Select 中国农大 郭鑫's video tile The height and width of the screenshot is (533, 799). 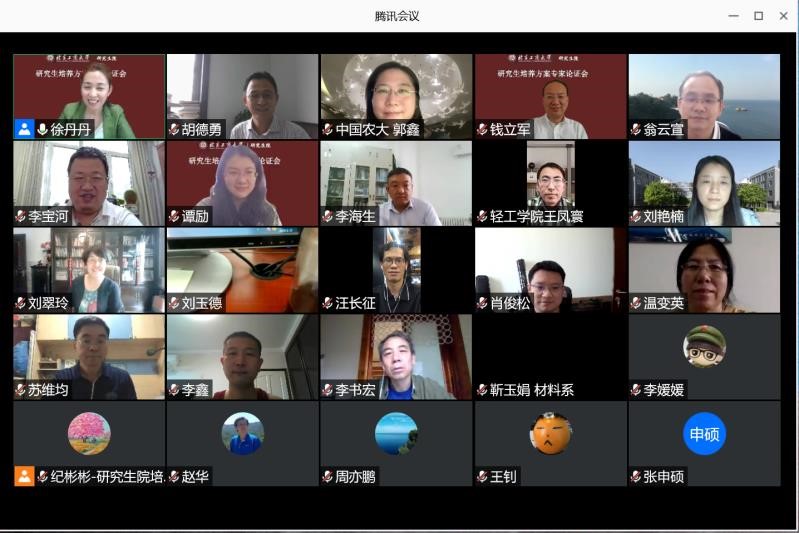[x=396, y=96]
